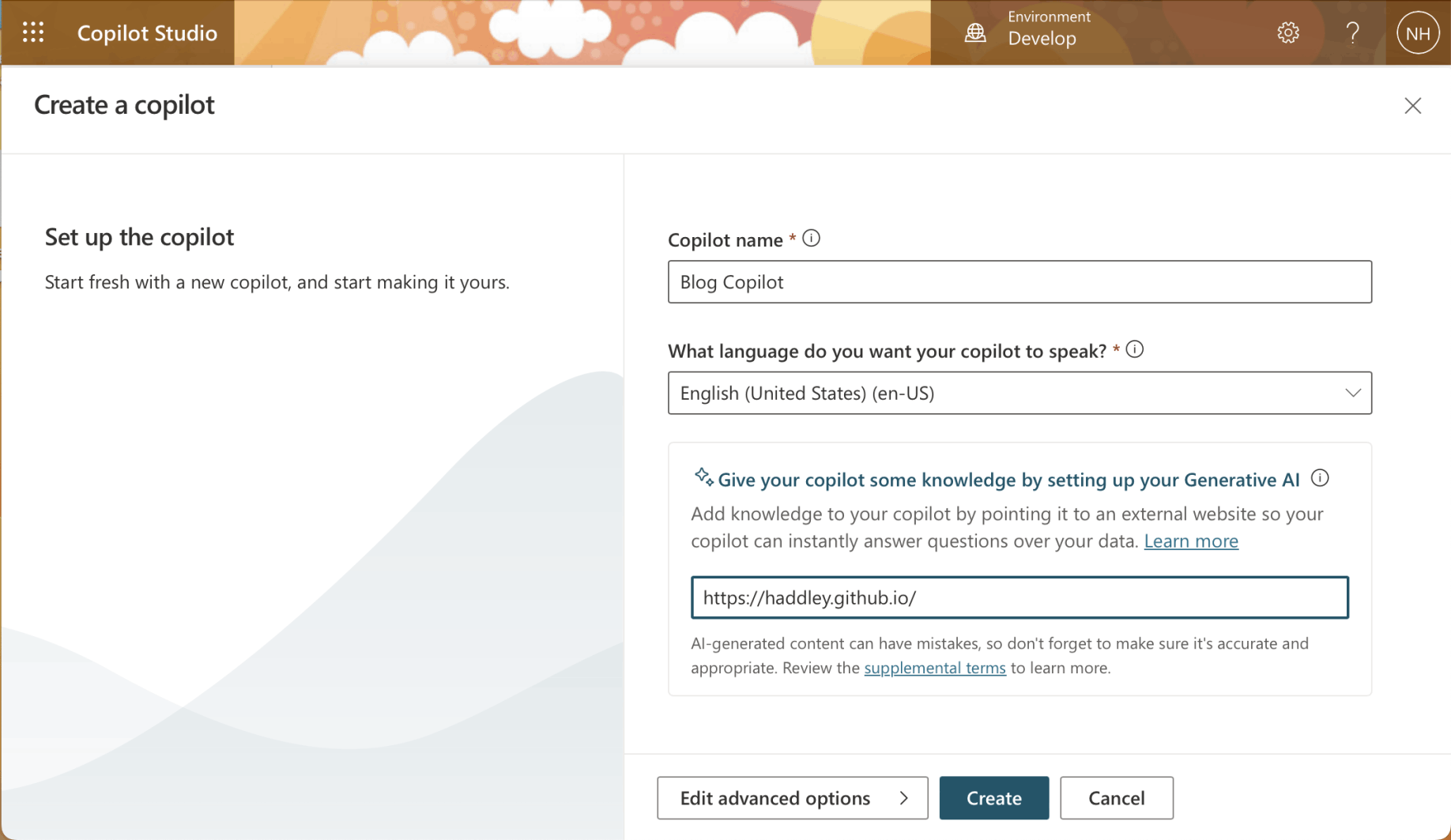The height and width of the screenshot is (840, 1451).
Task: Show info icon beside Generative AI heading
Action: click(1320, 478)
